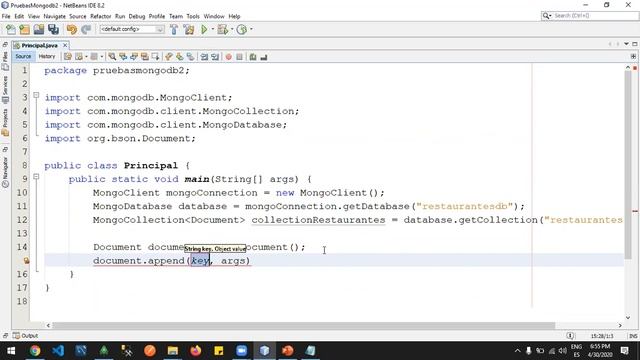The width and height of the screenshot is (640, 360).
Task: Click the Clean and Build icon
Action: (x=189, y=29)
